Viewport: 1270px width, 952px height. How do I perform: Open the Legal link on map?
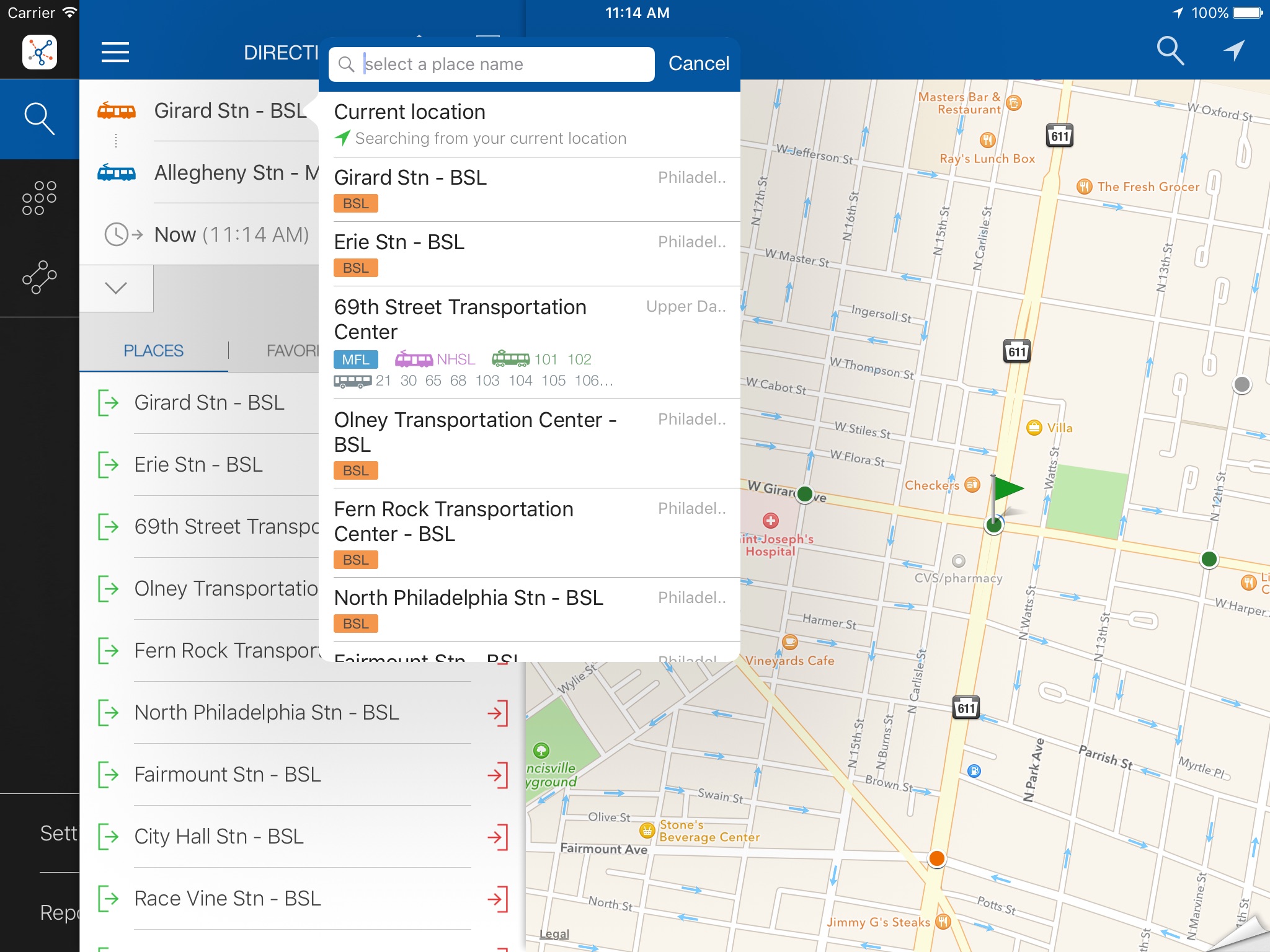[x=554, y=934]
